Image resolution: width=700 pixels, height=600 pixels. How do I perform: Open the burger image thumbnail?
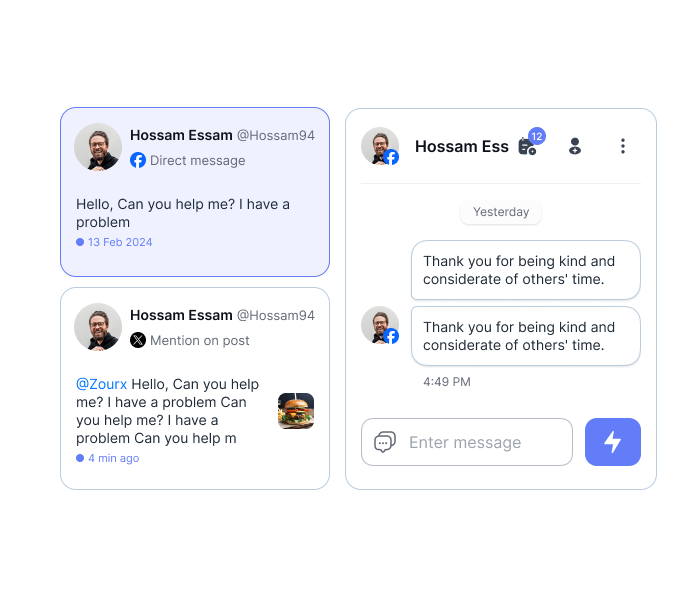(x=296, y=411)
